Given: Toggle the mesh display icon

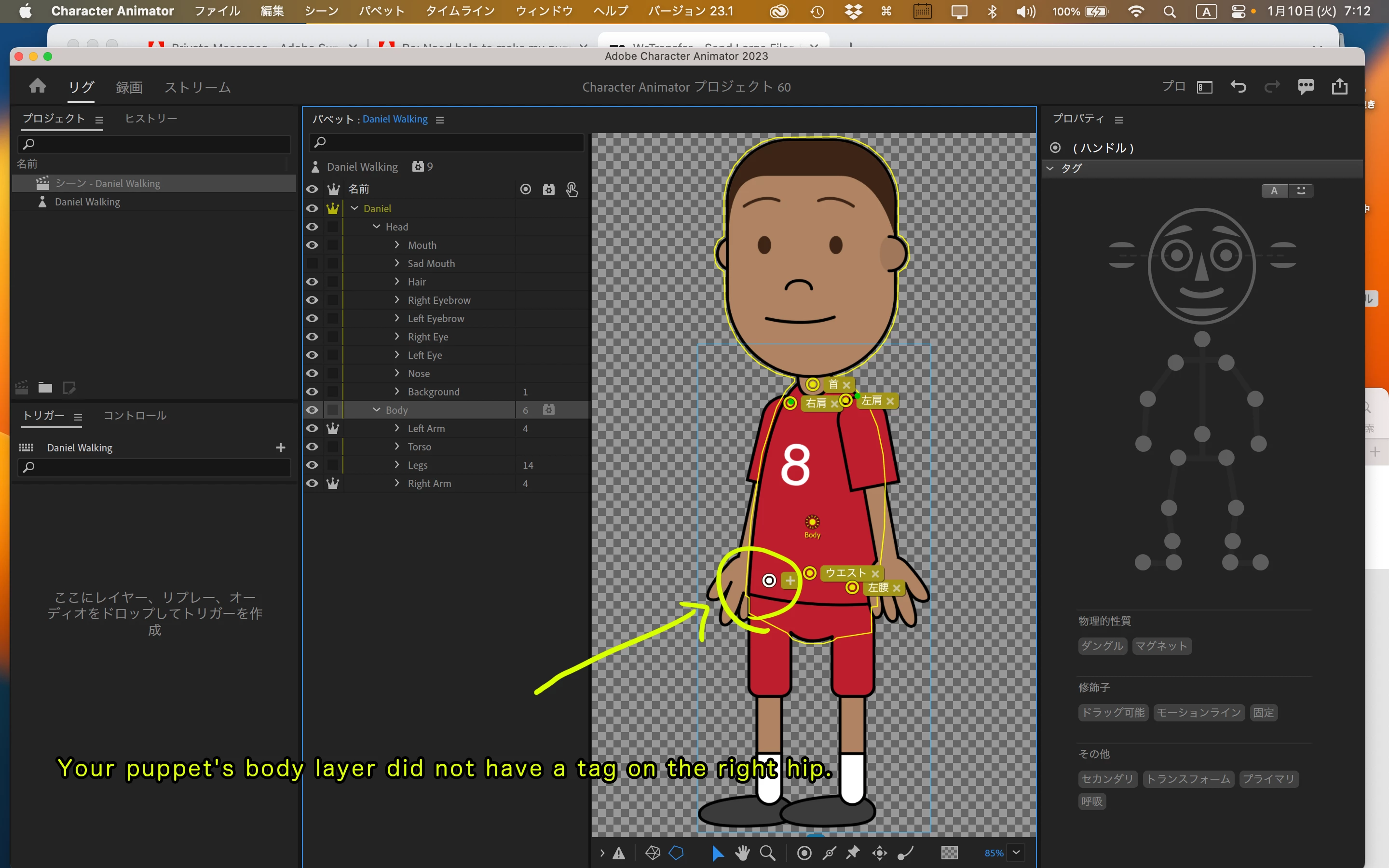Looking at the screenshot, I should 653,853.
